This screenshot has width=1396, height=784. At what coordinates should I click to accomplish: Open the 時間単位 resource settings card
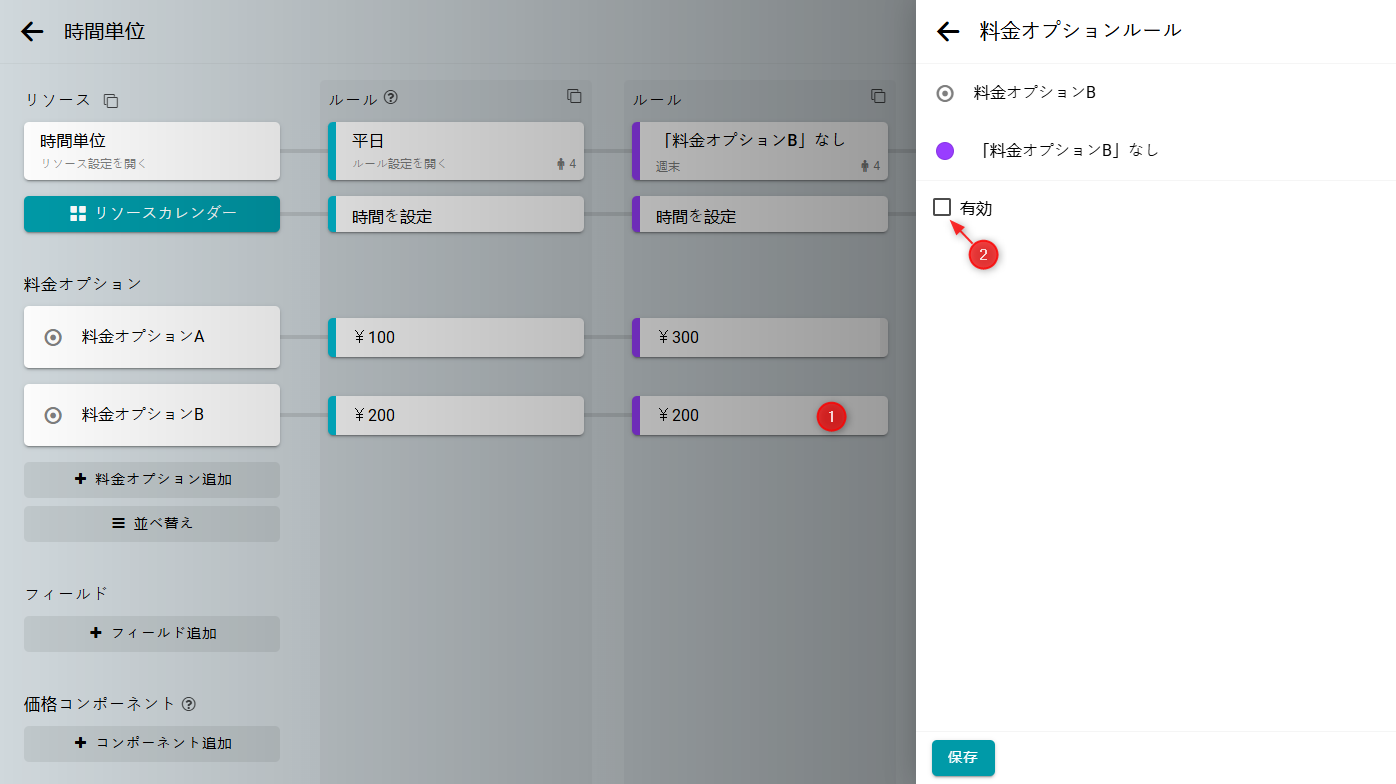tap(152, 151)
